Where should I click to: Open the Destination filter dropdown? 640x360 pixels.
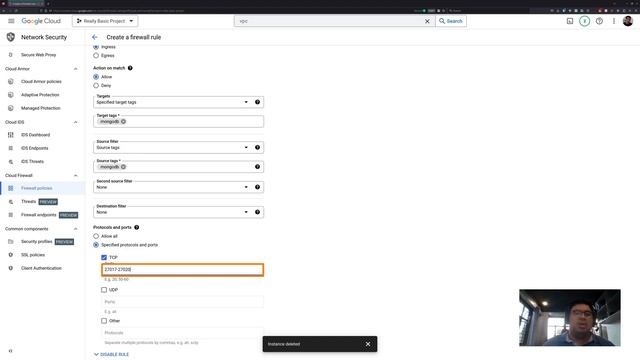click(178, 212)
